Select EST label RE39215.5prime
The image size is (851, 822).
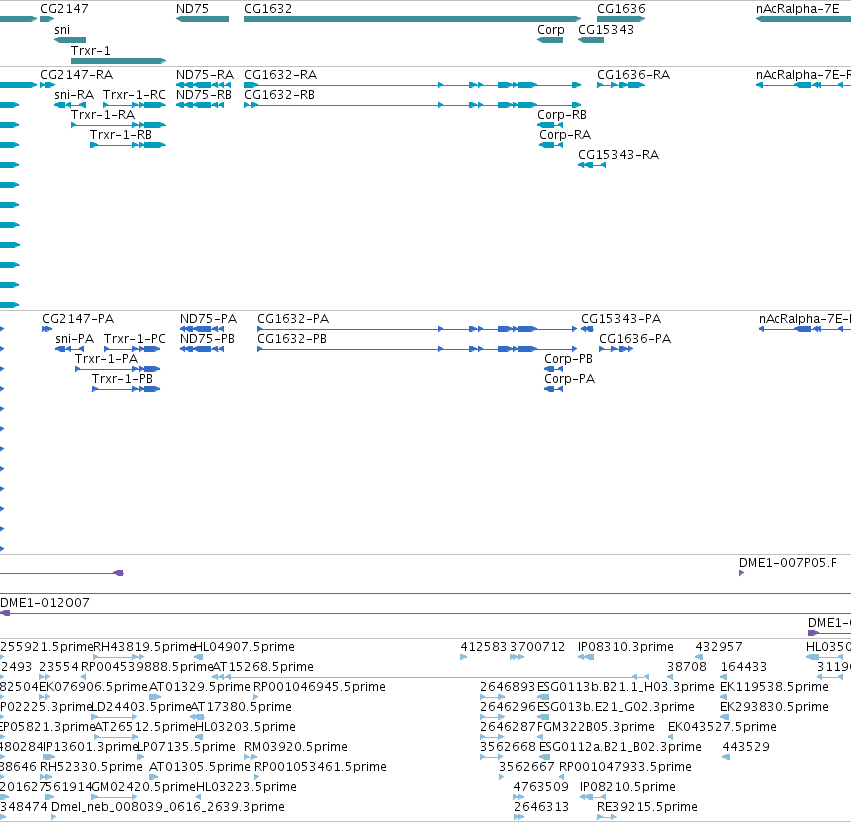pos(647,807)
